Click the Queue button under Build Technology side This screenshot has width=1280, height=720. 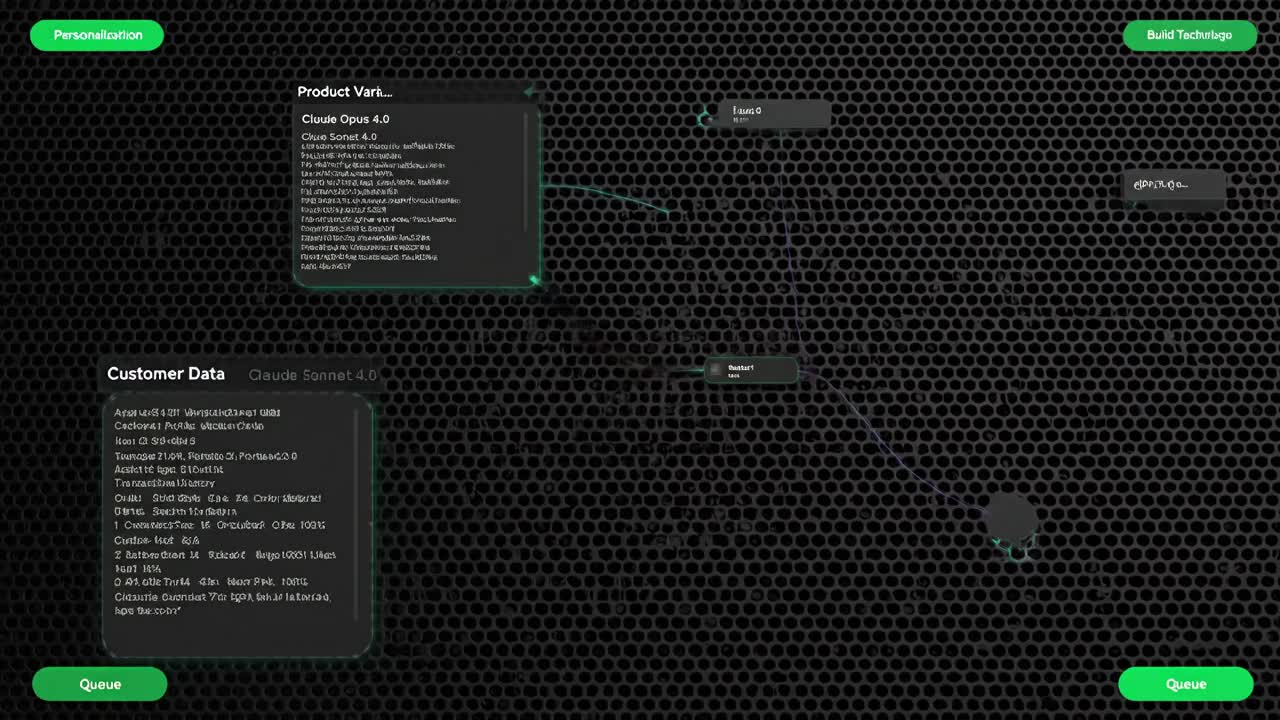(x=1185, y=684)
